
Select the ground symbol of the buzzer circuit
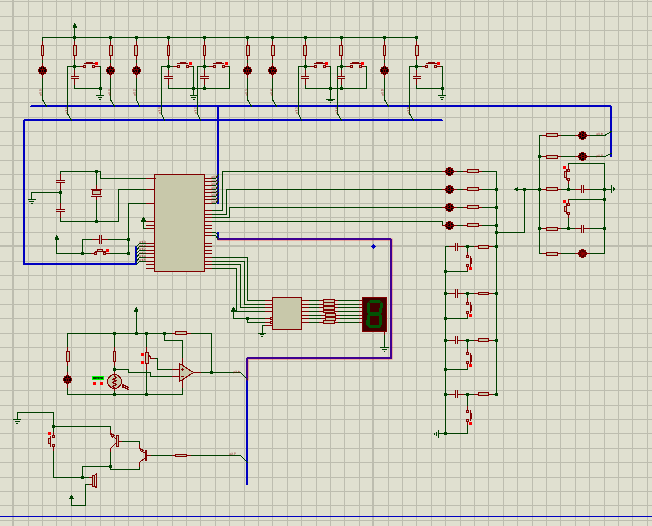[17, 421]
